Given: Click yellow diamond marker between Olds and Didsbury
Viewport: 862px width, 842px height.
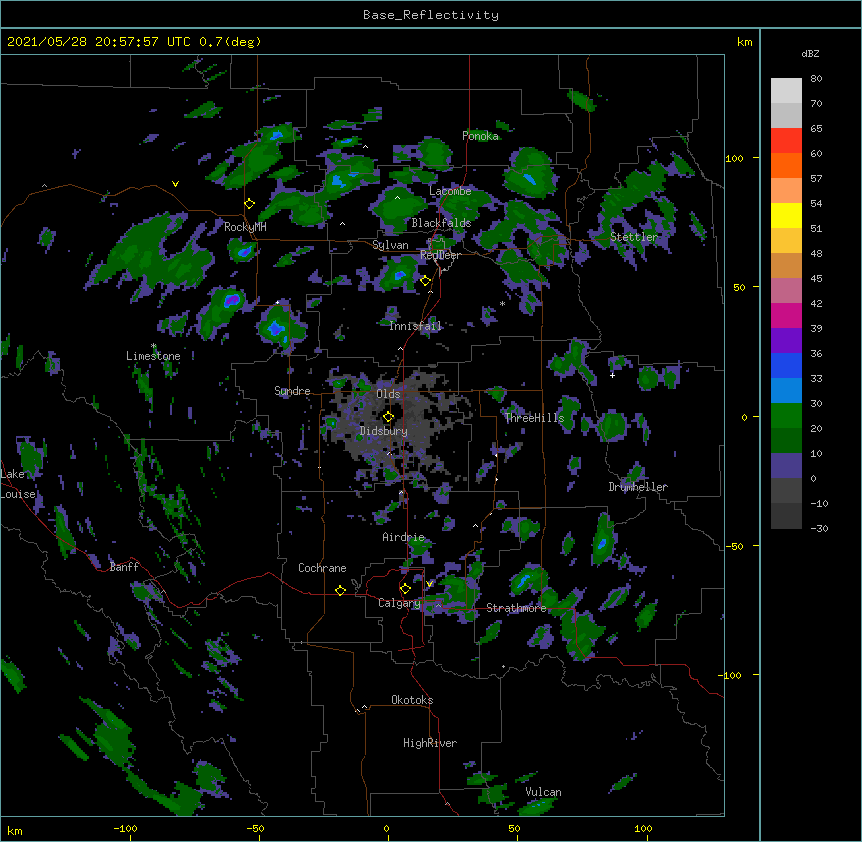Looking at the screenshot, I should (x=388, y=417).
